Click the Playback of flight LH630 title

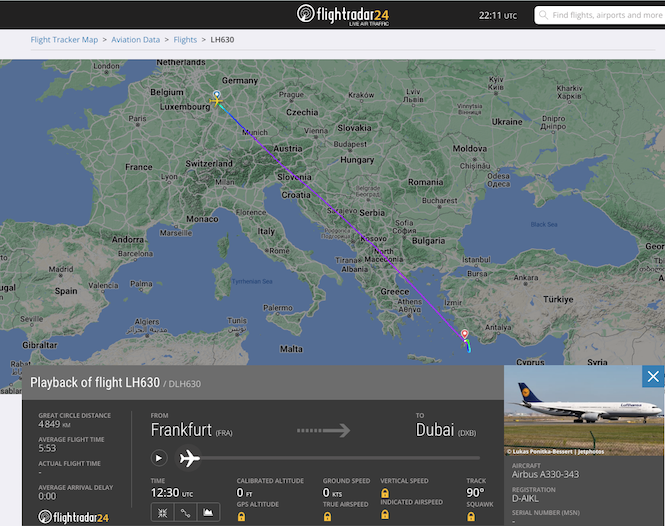[x=95, y=383]
